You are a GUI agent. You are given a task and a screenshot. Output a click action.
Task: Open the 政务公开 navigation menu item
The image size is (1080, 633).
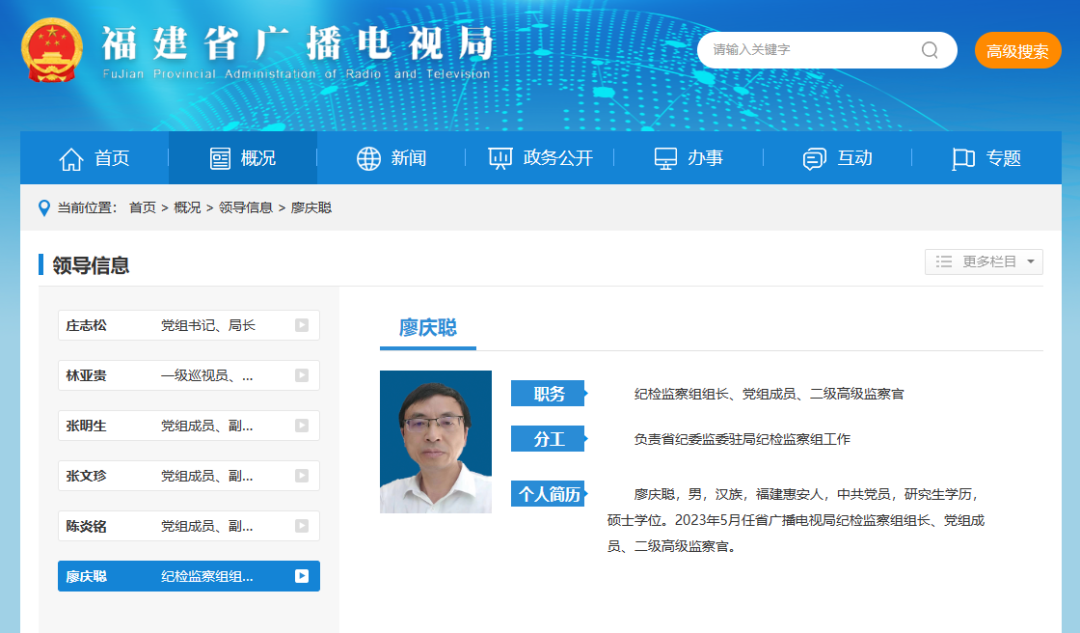tap(540, 158)
